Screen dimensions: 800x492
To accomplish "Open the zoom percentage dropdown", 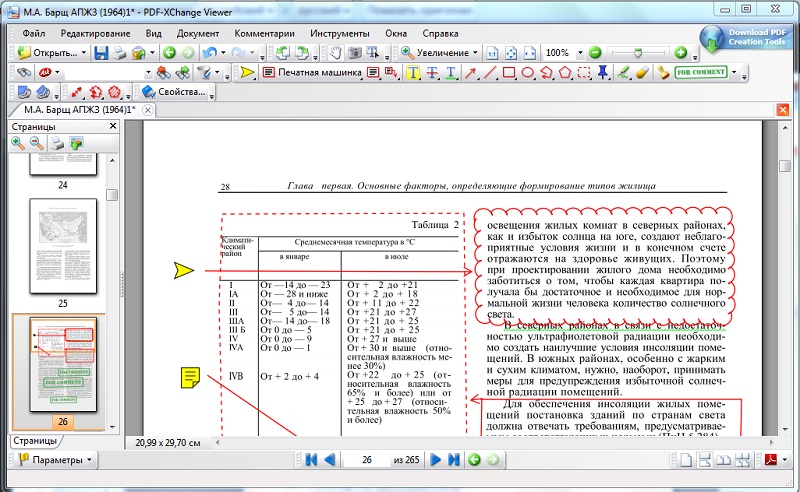I will [579, 52].
